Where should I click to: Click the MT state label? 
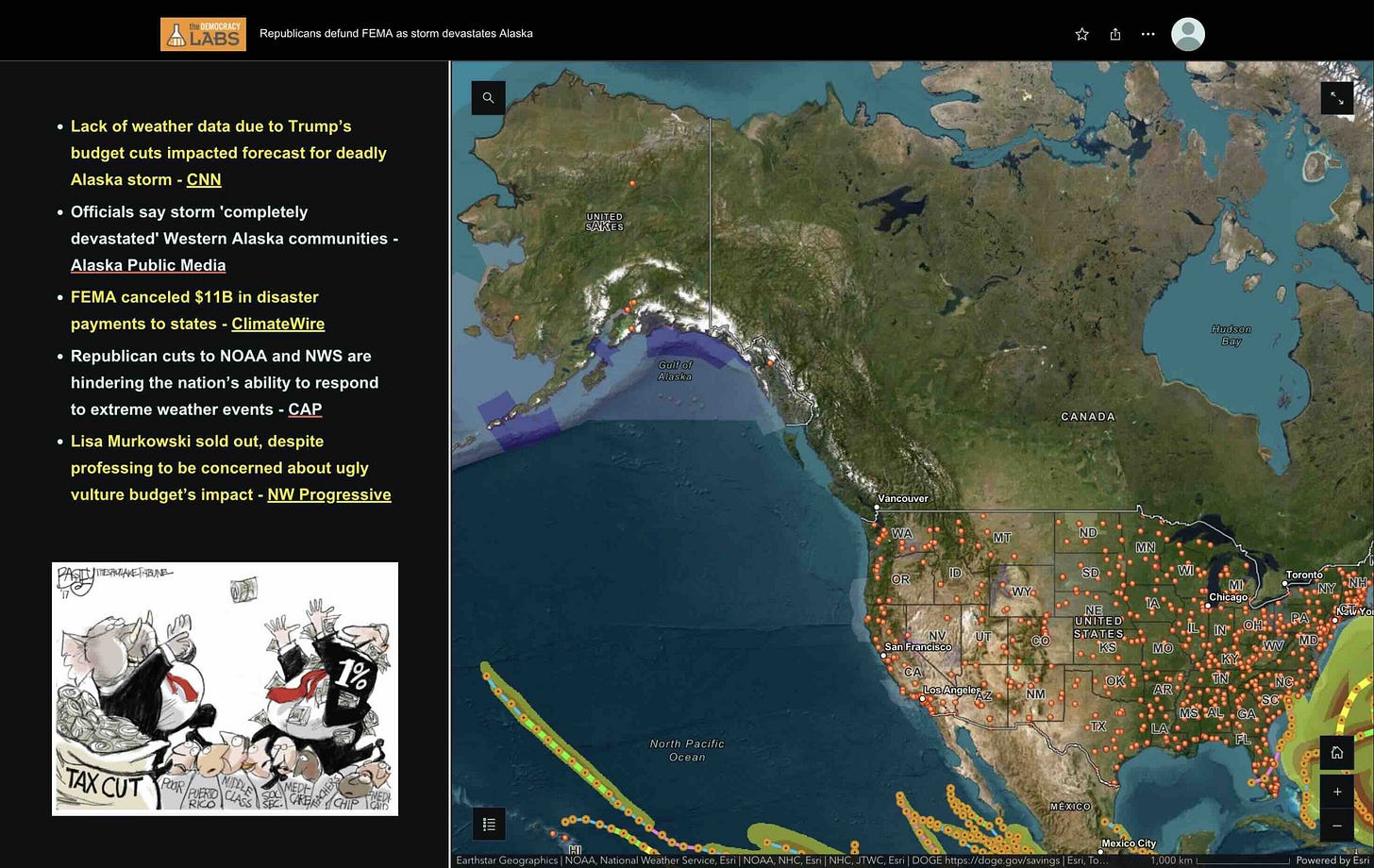point(1001,538)
